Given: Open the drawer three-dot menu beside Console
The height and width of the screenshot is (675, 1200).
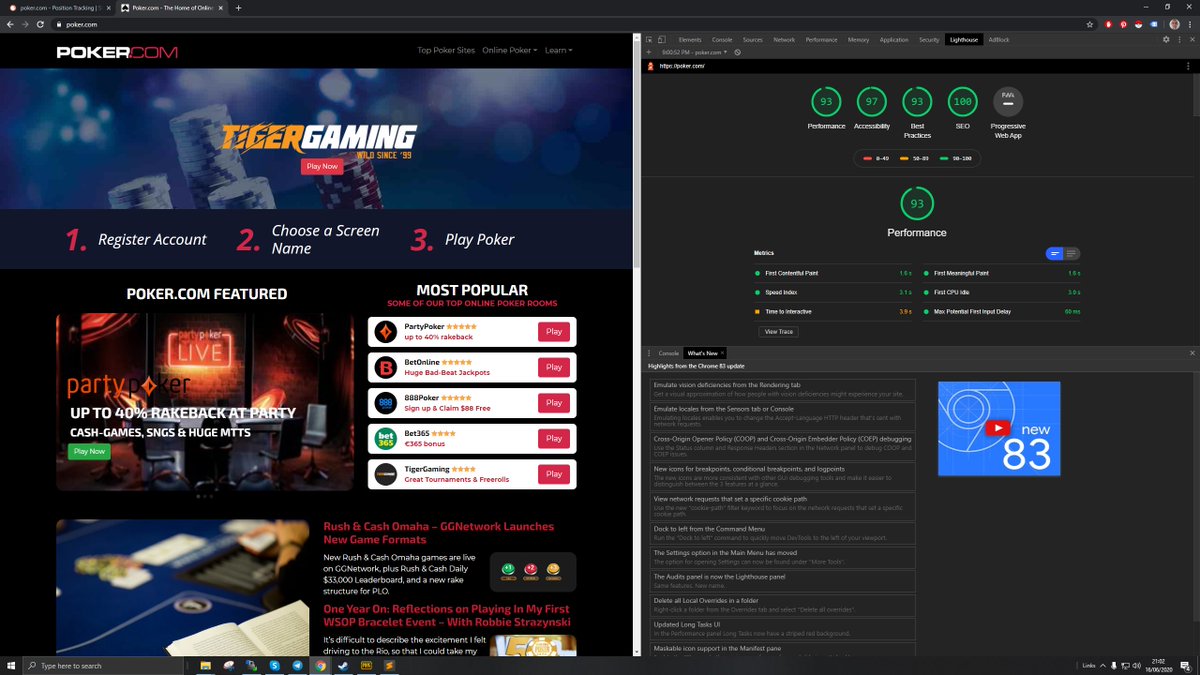Looking at the screenshot, I should 649,353.
